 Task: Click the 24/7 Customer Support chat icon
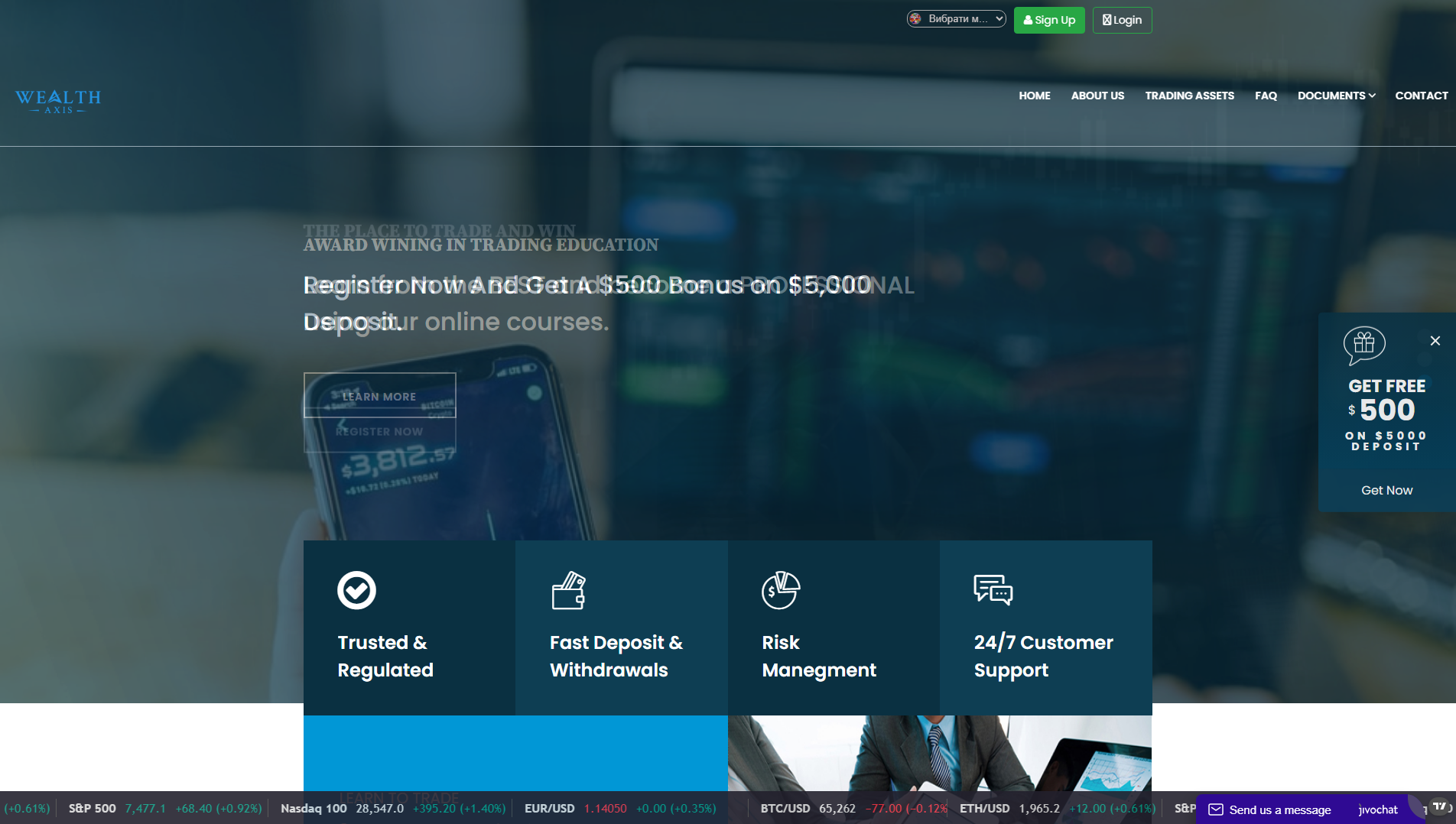pyautogui.click(x=993, y=590)
